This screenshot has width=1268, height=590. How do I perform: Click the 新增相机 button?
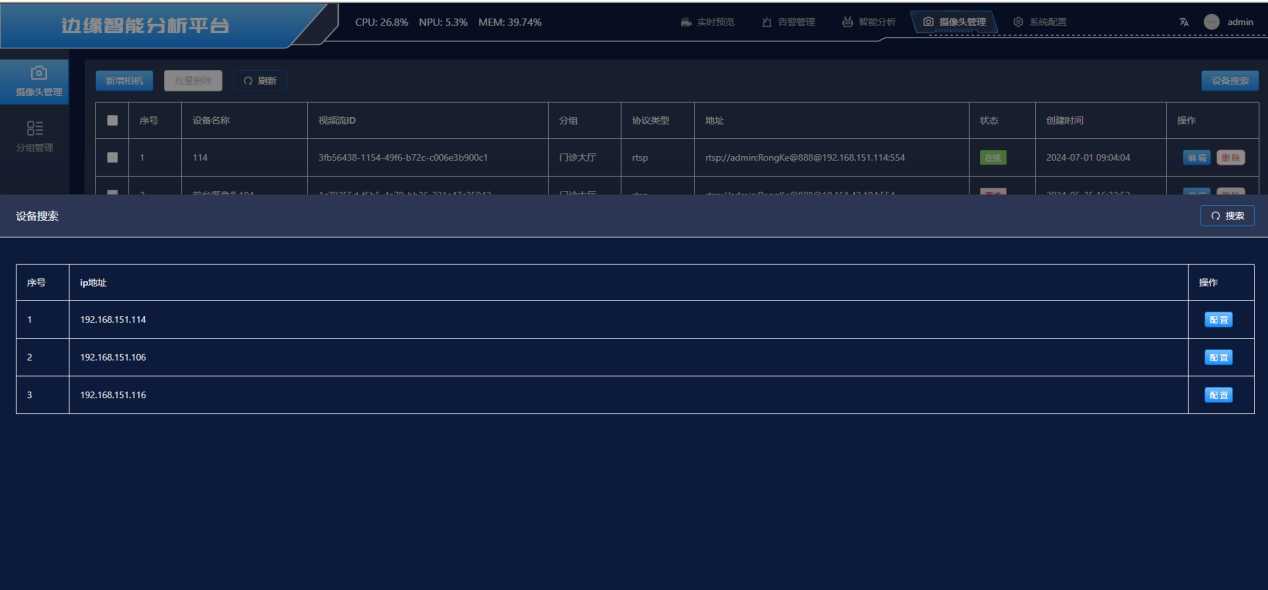tap(125, 81)
